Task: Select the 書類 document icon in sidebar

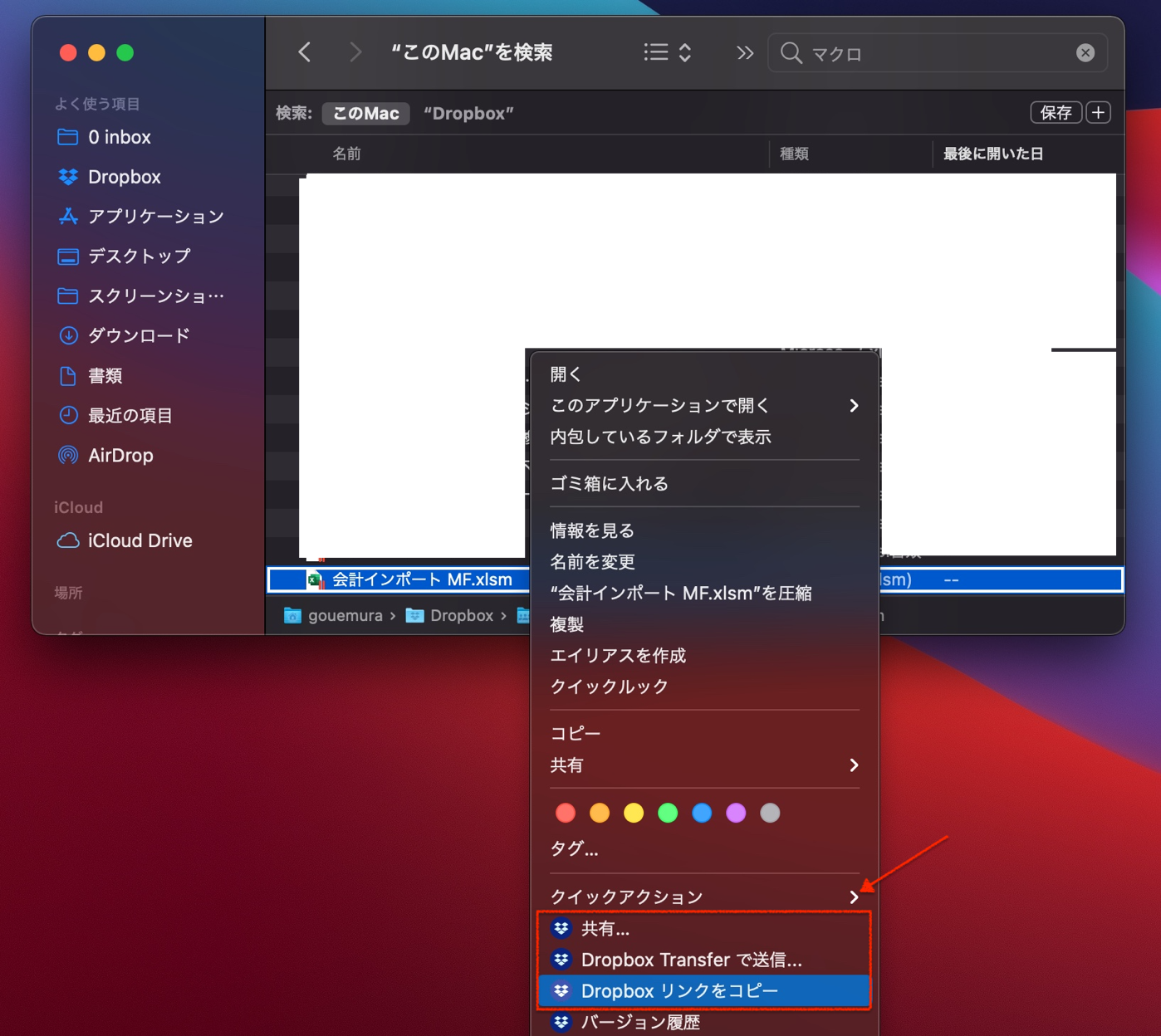Action: tap(68, 376)
